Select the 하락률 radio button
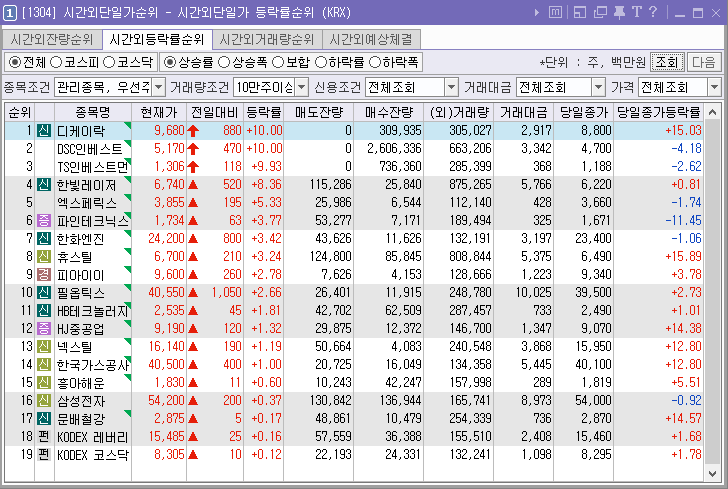 [321, 62]
